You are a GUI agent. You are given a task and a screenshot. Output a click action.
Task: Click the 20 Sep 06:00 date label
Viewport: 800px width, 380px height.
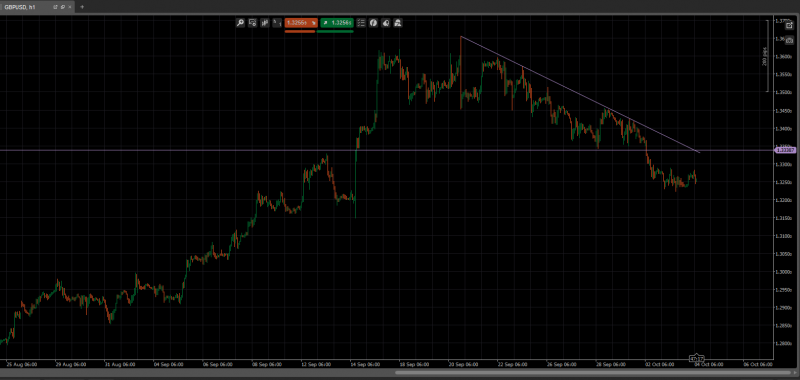pos(463,364)
